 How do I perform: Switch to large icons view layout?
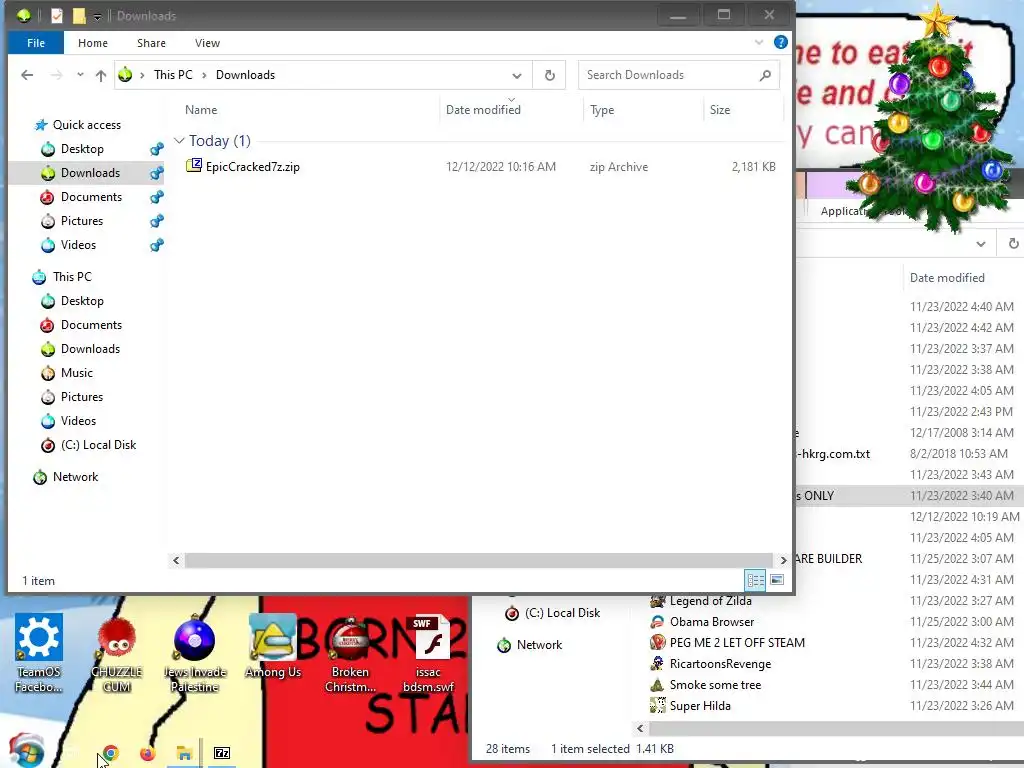coord(777,580)
